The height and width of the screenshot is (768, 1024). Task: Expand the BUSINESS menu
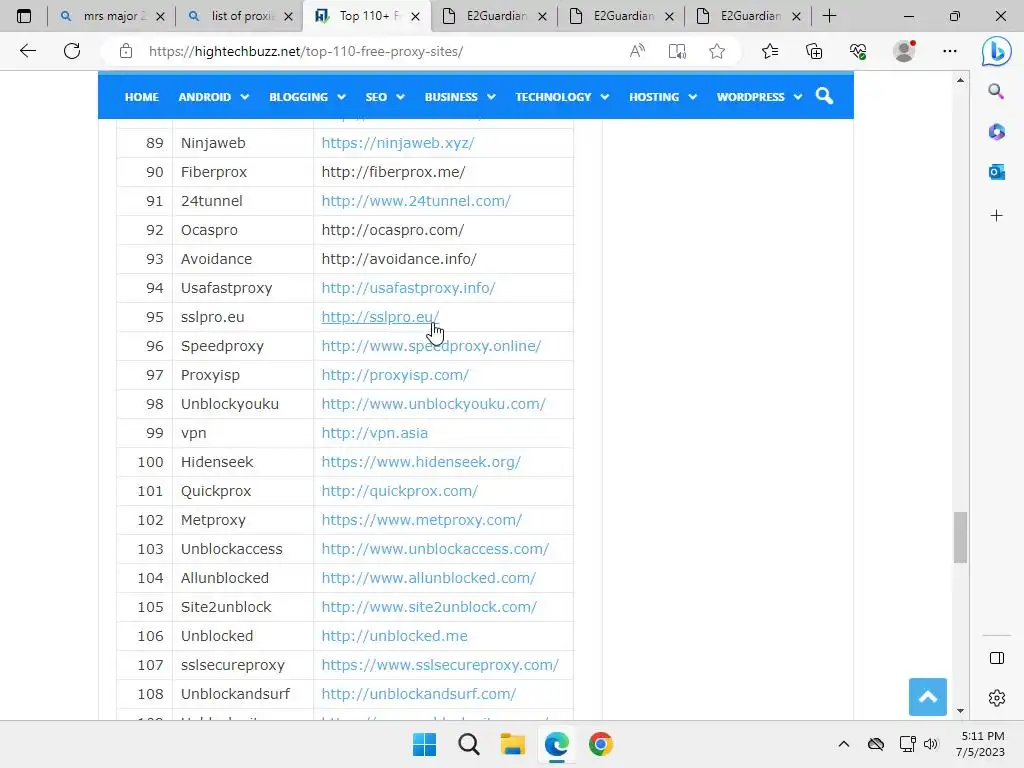tap(460, 97)
